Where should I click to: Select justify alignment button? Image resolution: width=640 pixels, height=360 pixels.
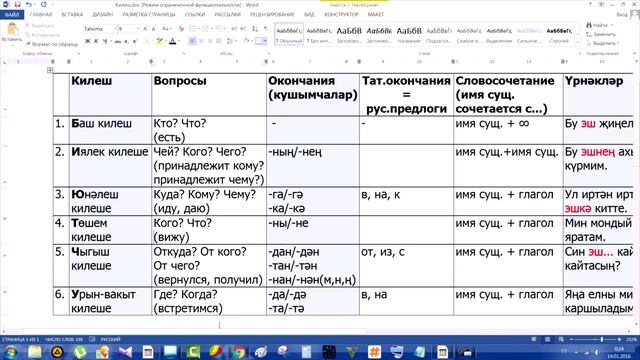pyautogui.click(x=219, y=41)
